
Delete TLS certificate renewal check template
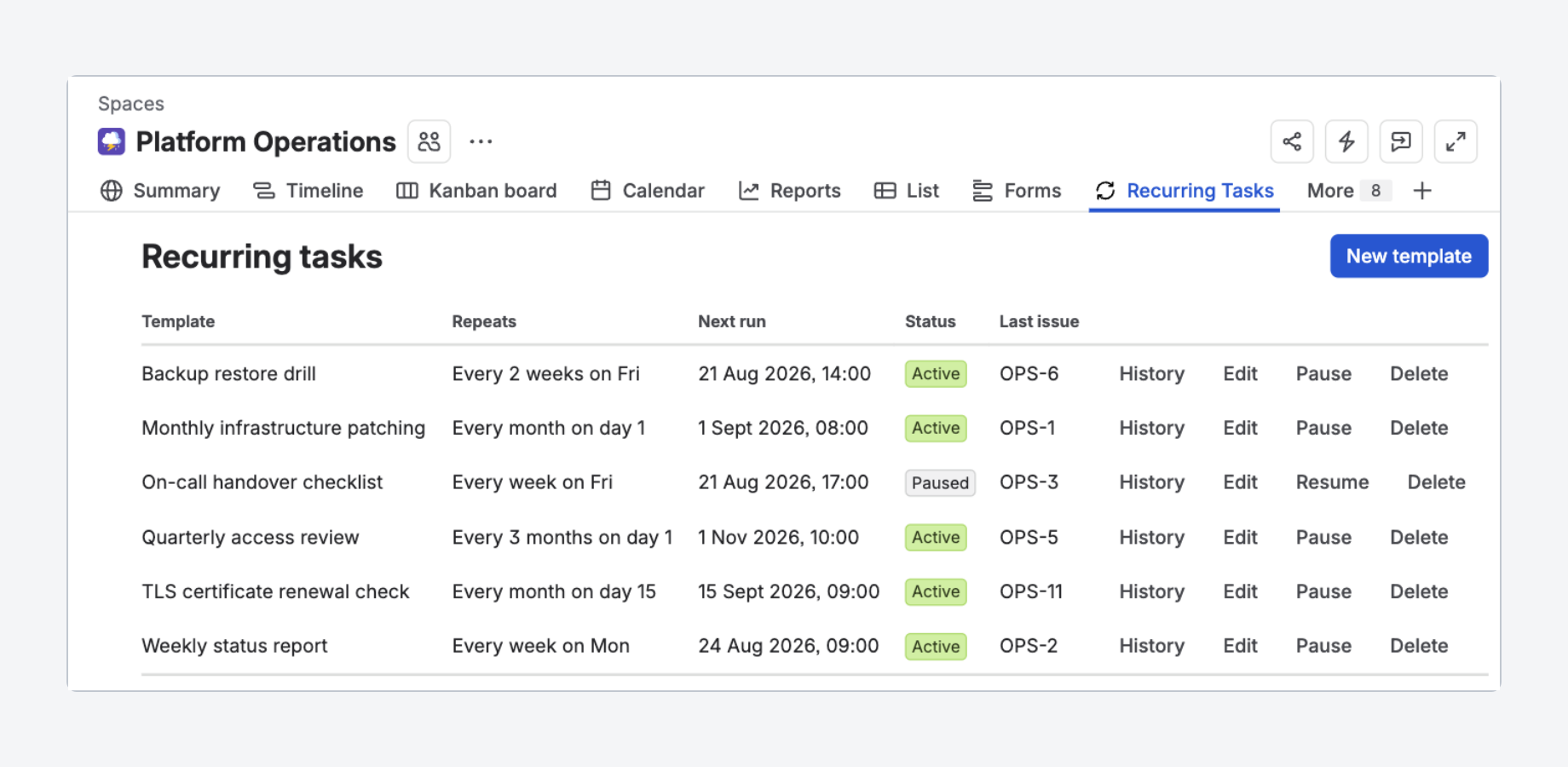tap(1420, 591)
